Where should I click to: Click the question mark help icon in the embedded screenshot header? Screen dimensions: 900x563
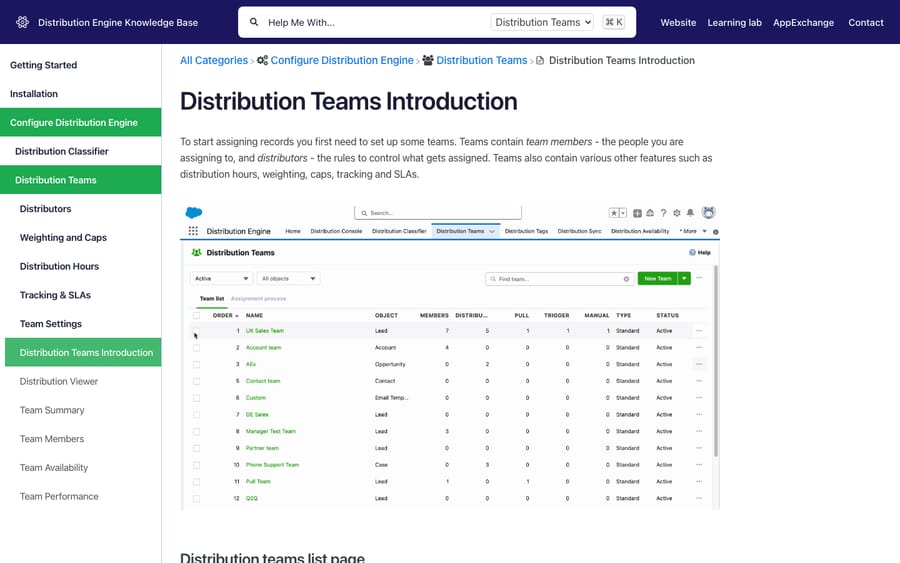tap(664, 213)
